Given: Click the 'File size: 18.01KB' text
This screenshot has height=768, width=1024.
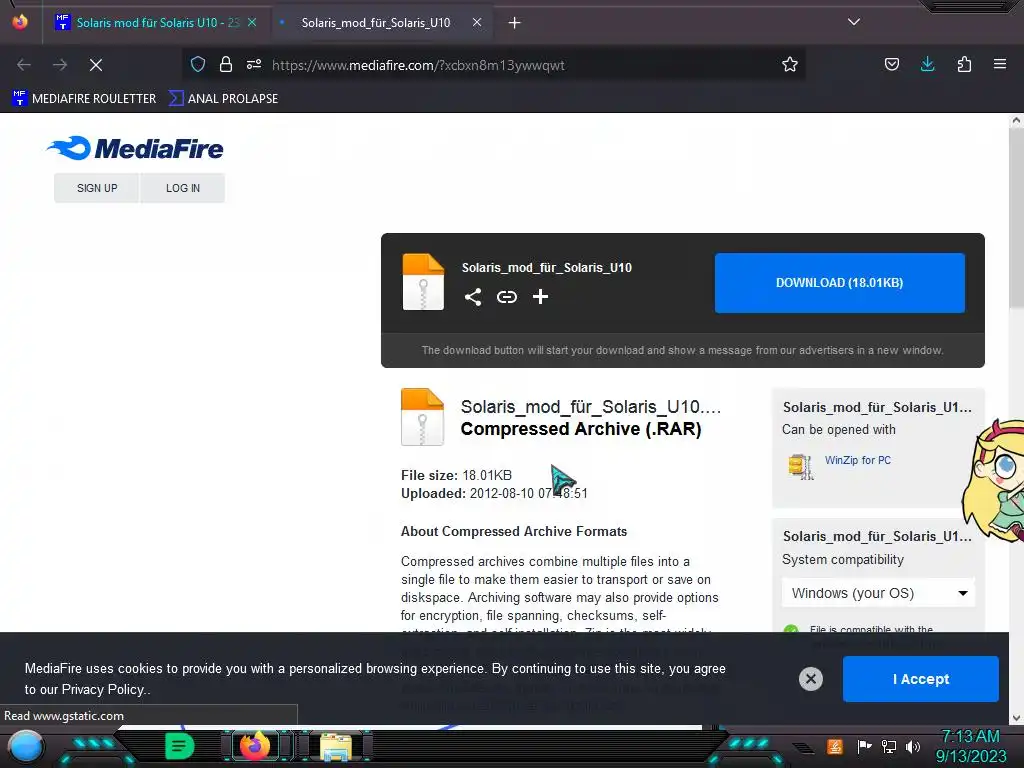Looking at the screenshot, I should [x=456, y=475].
